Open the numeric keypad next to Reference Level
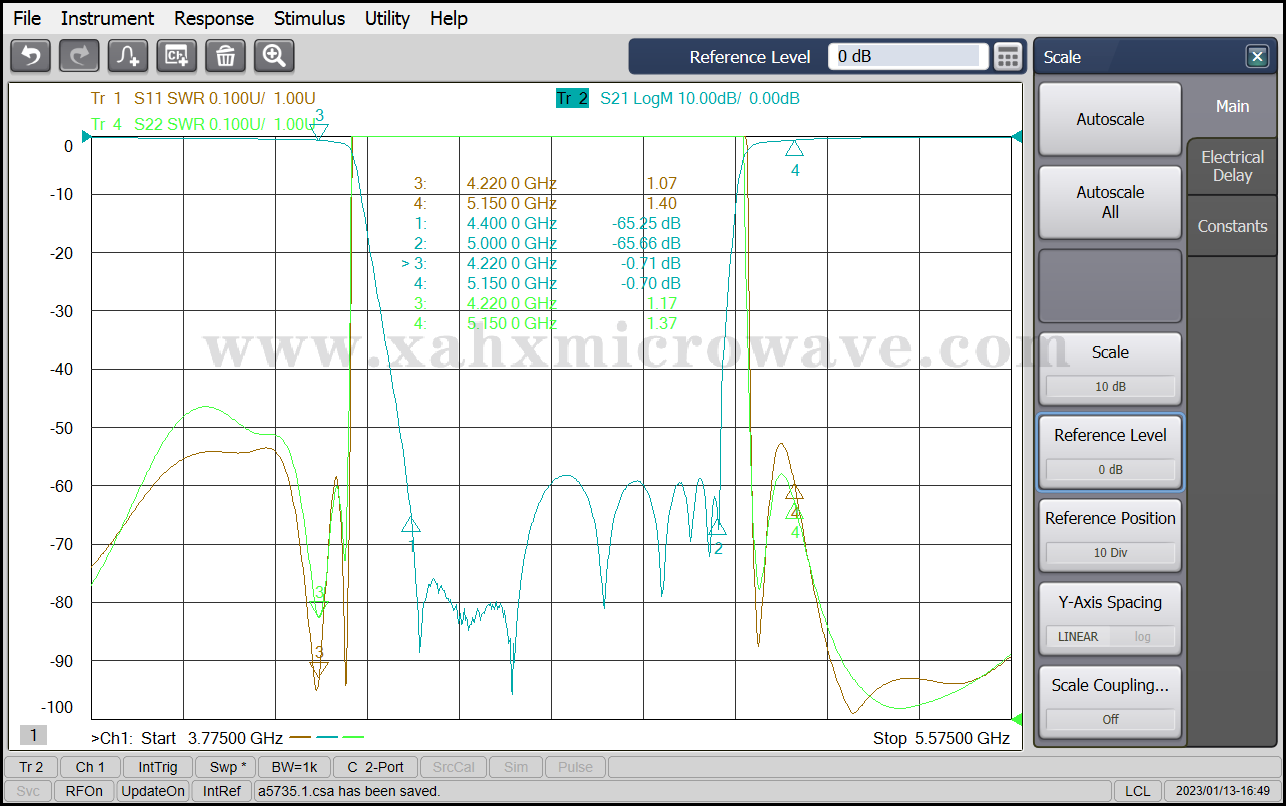 (x=1008, y=57)
